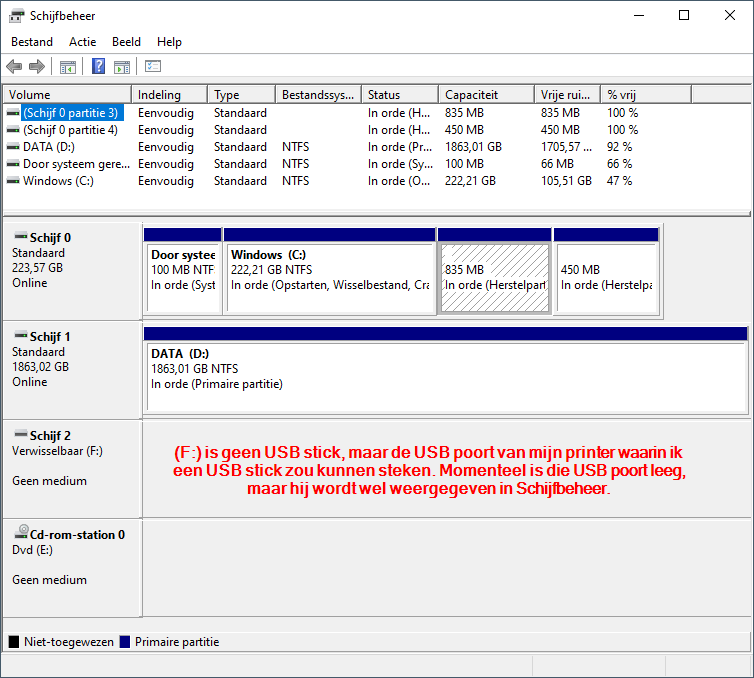754x678 pixels.
Task: Open Help via the blue question mark icon
Action: (99, 67)
